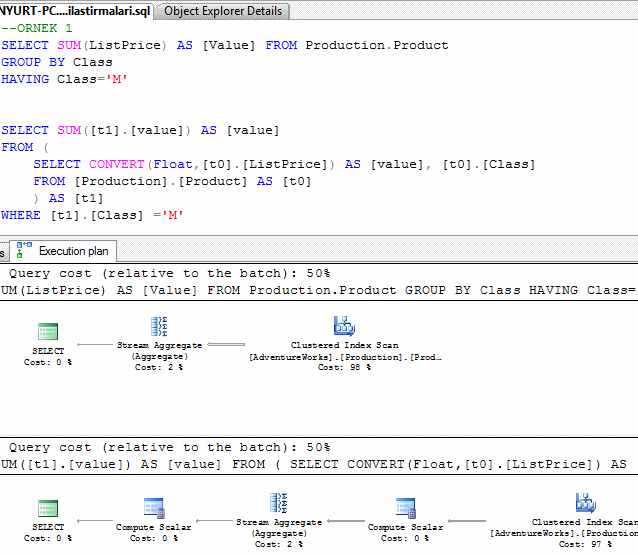Click Compute Scalar icon beside Clustered Index Scan

[405, 508]
